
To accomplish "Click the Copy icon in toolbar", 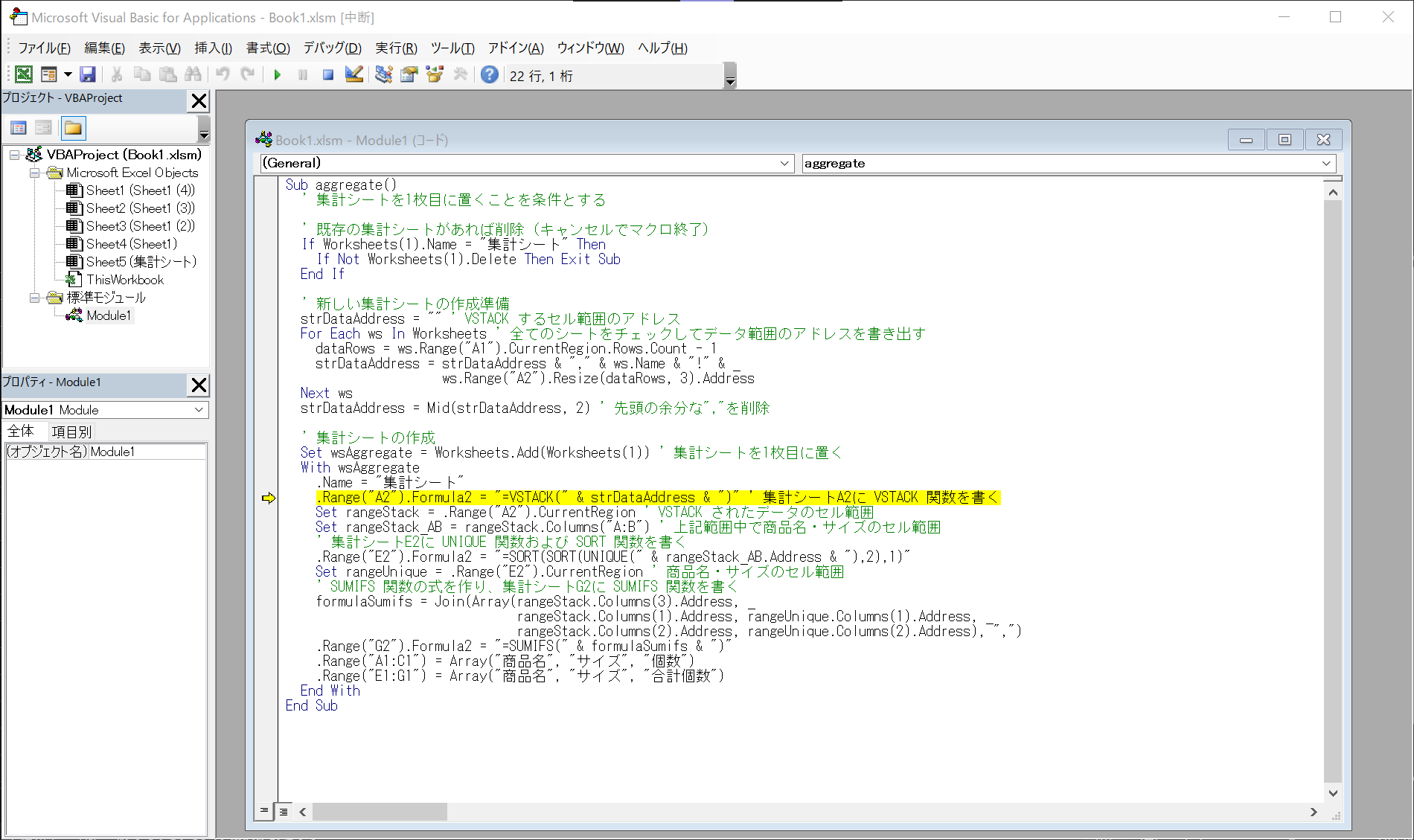I will point(142,74).
